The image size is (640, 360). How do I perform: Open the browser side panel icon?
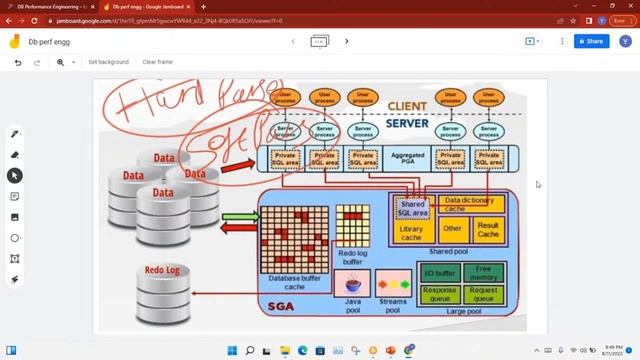click(x=589, y=21)
